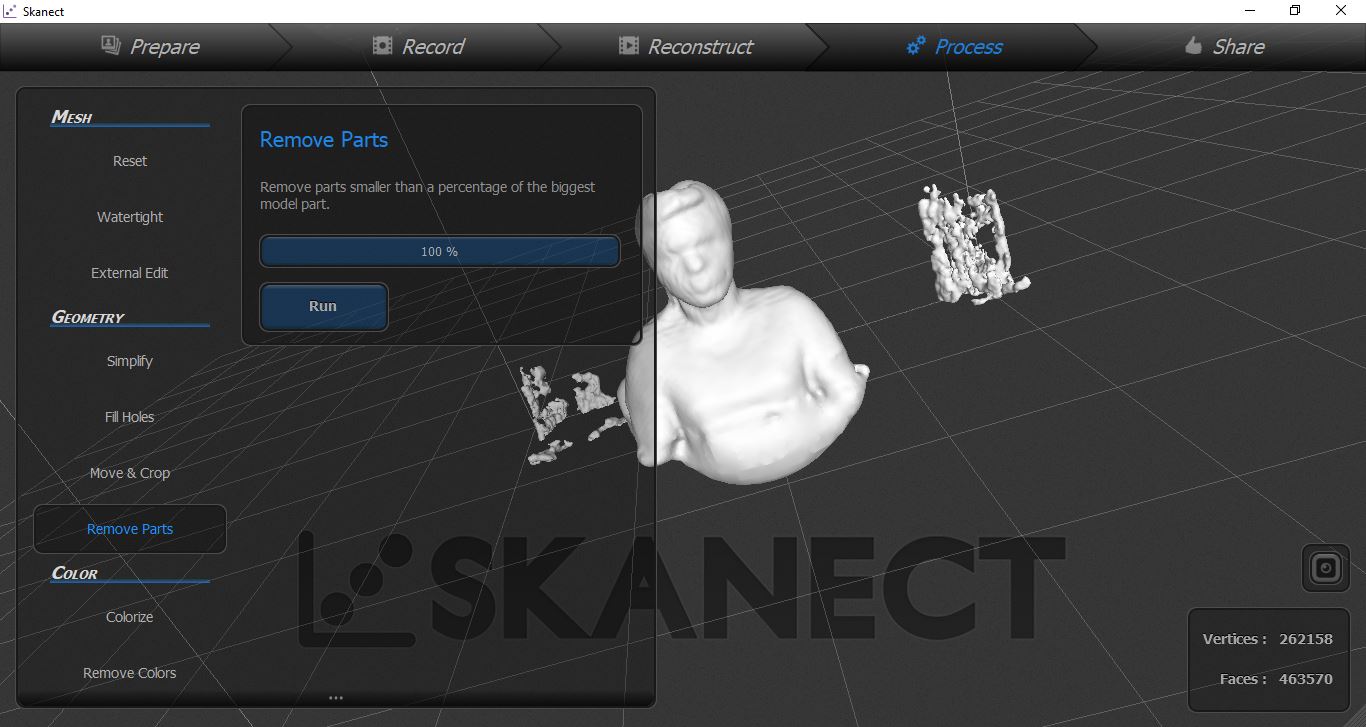1366x727 pixels.
Task: Click the camera view icon button
Action: 1326,568
